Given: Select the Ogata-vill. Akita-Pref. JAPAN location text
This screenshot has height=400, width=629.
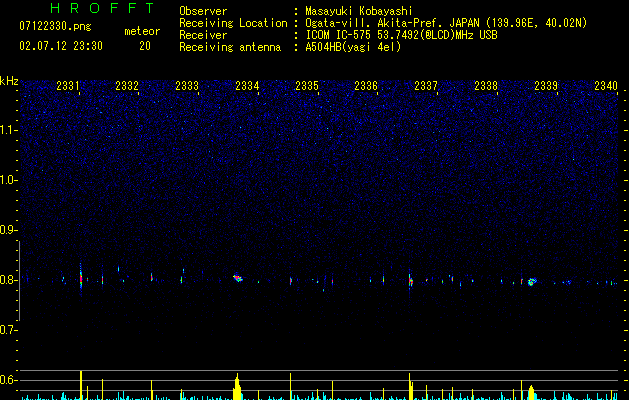Looking at the screenshot, I should point(446,23).
